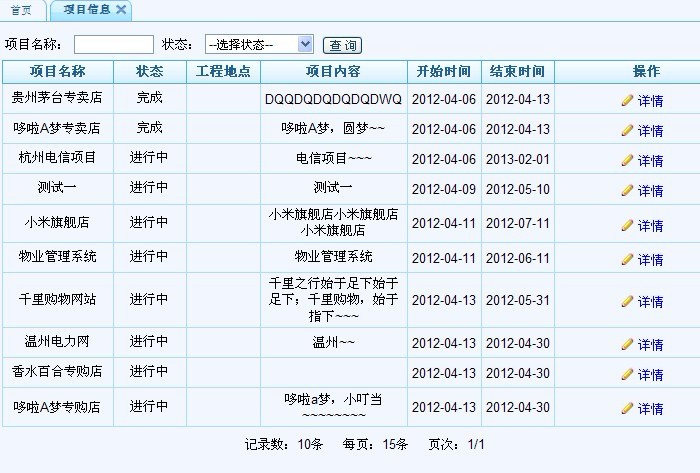This screenshot has height=473, width=700.
Task: Click the pencil icon for 贵州茅台专卖店 row
Action: point(627,100)
